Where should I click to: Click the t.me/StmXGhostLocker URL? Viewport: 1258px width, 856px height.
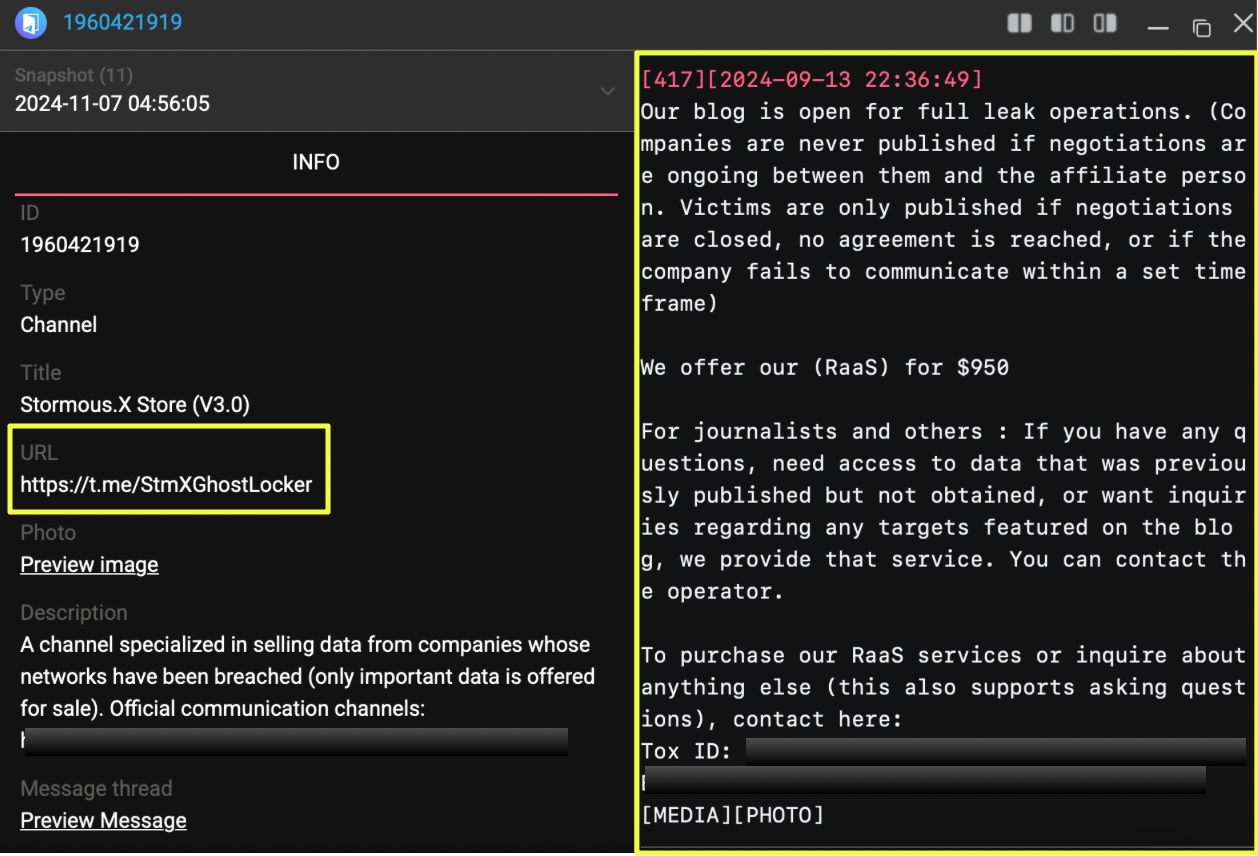[x=166, y=485]
